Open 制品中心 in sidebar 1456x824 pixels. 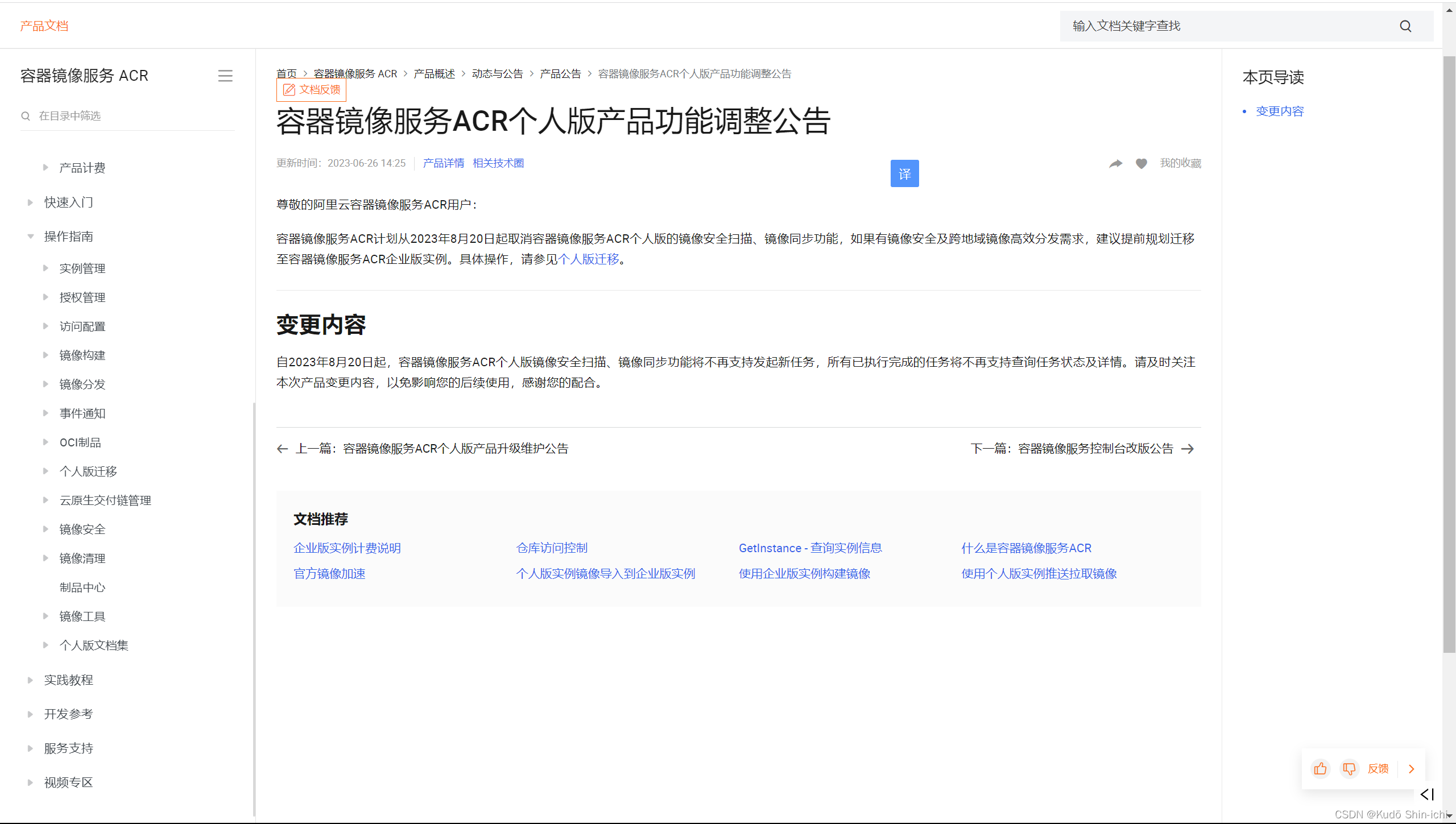click(x=82, y=587)
